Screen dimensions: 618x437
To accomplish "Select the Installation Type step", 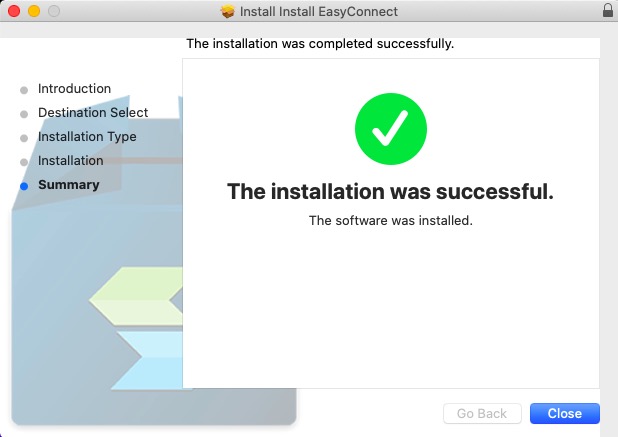I will click(87, 137).
